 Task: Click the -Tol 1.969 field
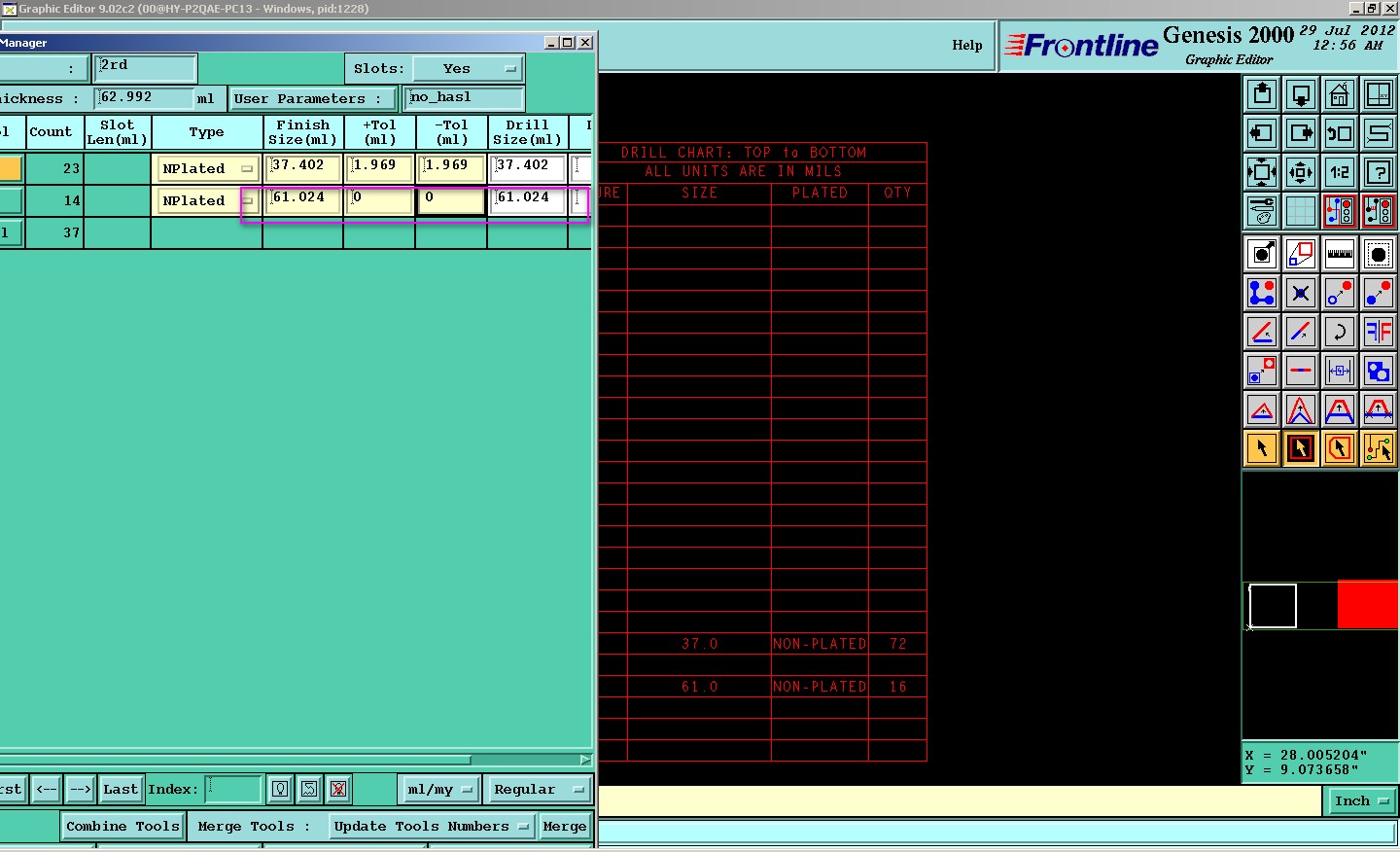[x=452, y=168]
